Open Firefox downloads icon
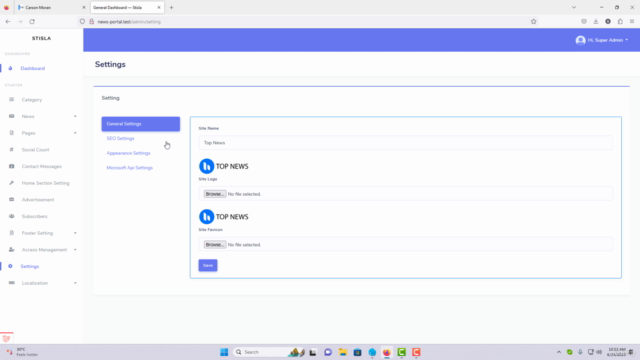 tap(596, 22)
